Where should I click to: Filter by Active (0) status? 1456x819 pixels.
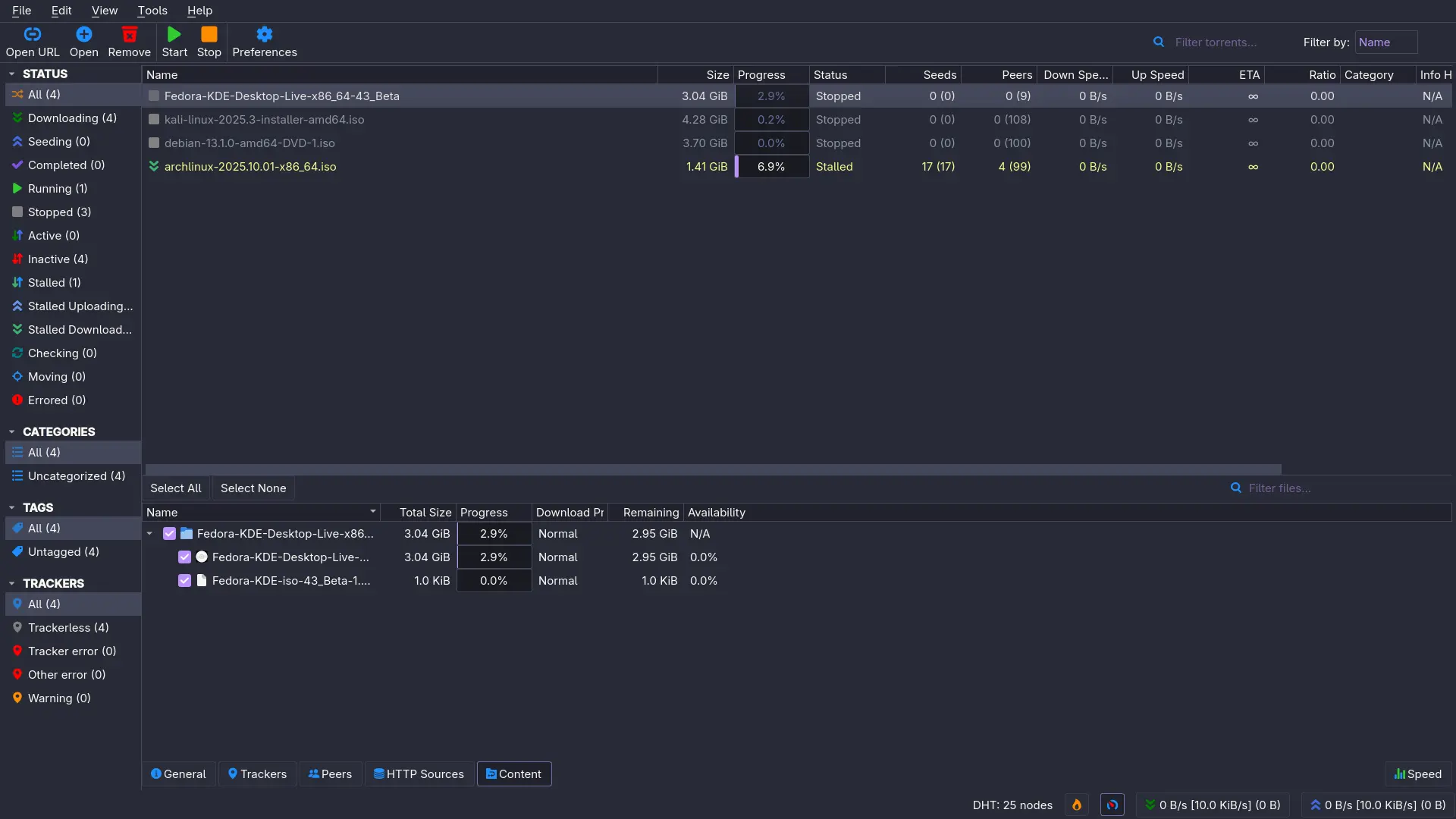click(x=73, y=236)
